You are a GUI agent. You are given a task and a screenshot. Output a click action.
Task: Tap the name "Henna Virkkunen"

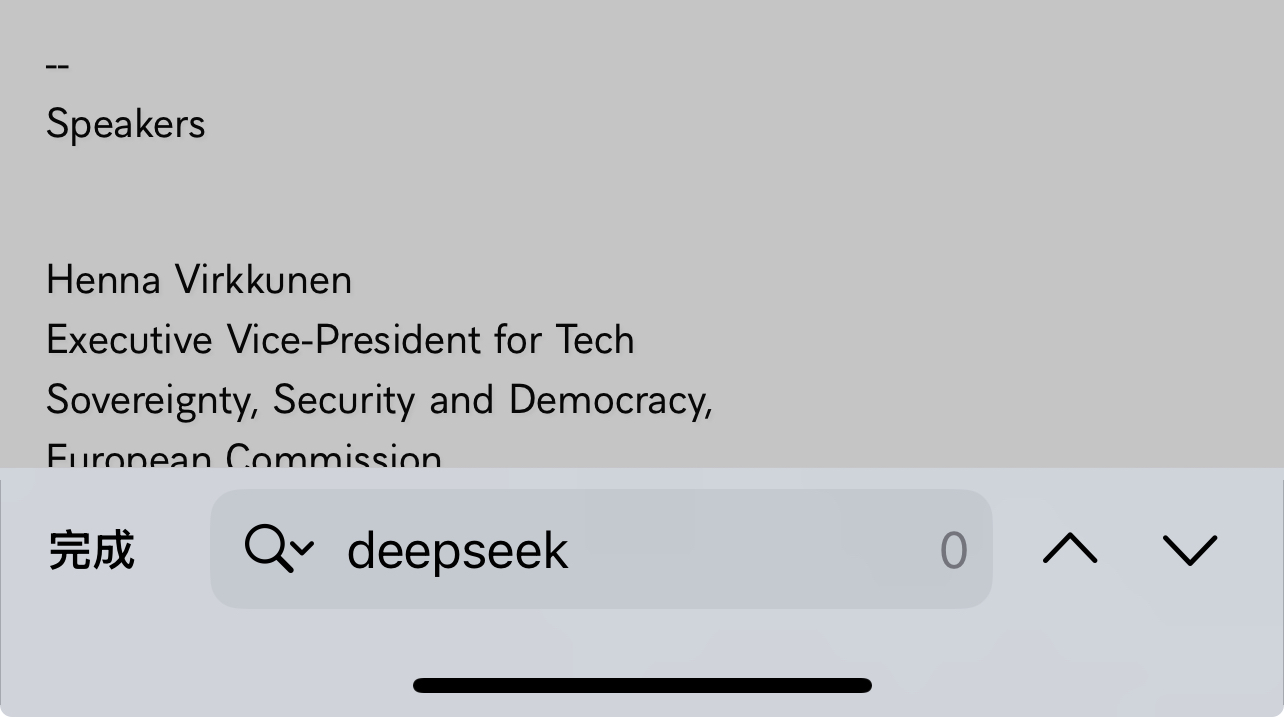pyautogui.click(x=199, y=280)
